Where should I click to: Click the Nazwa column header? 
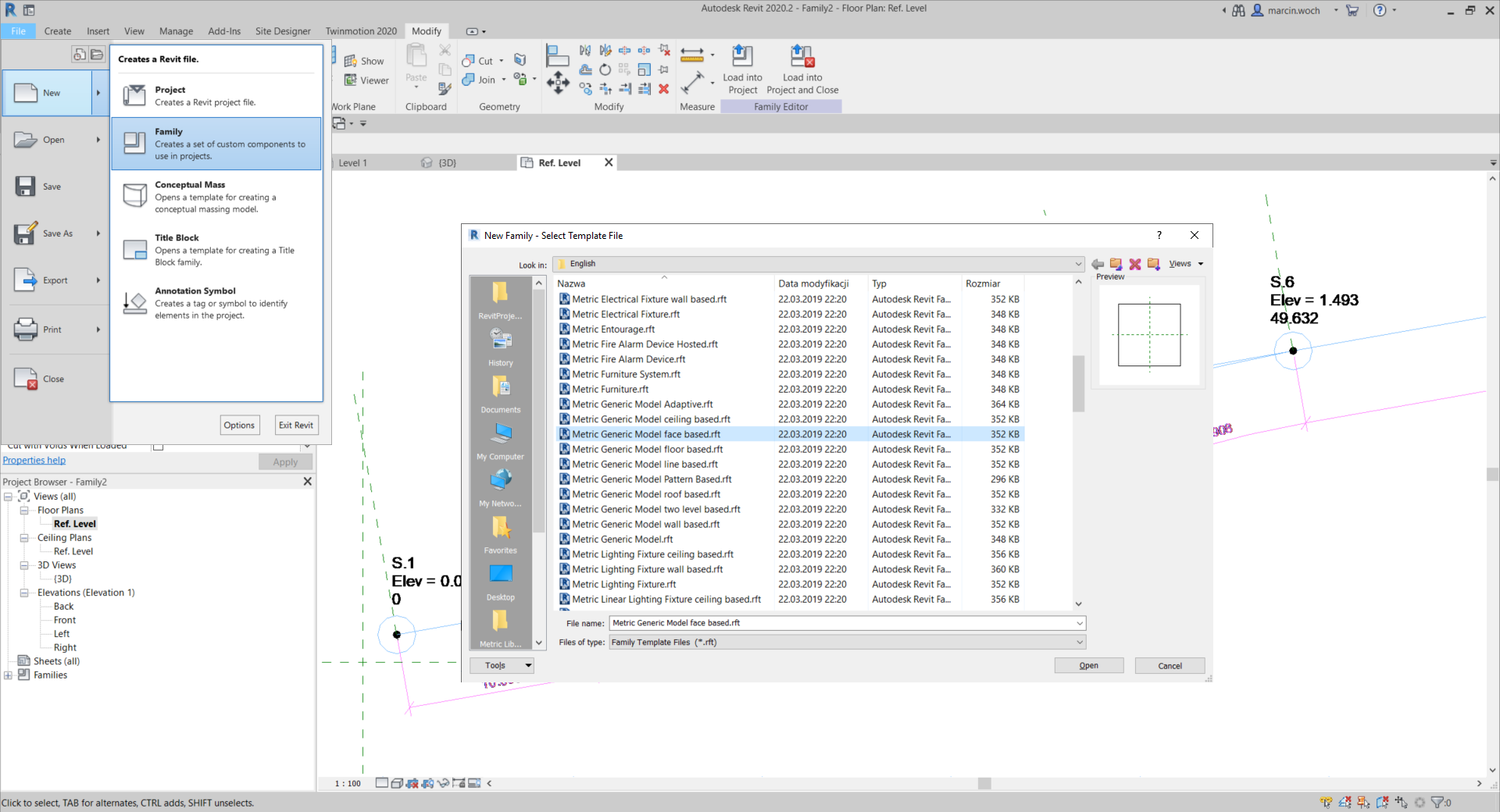pos(664,283)
